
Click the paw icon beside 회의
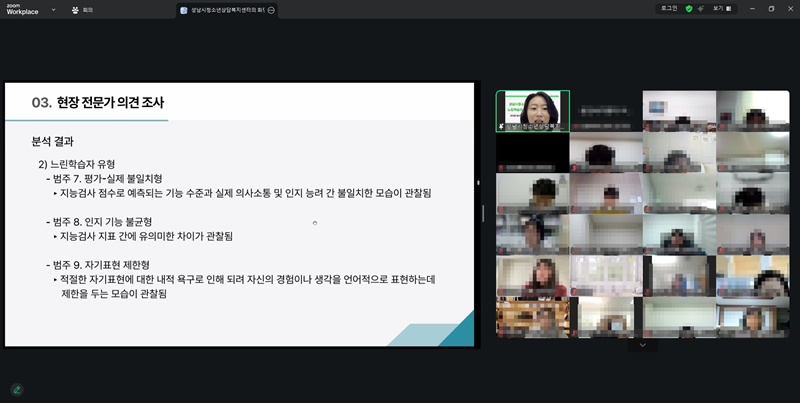pos(76,9)
